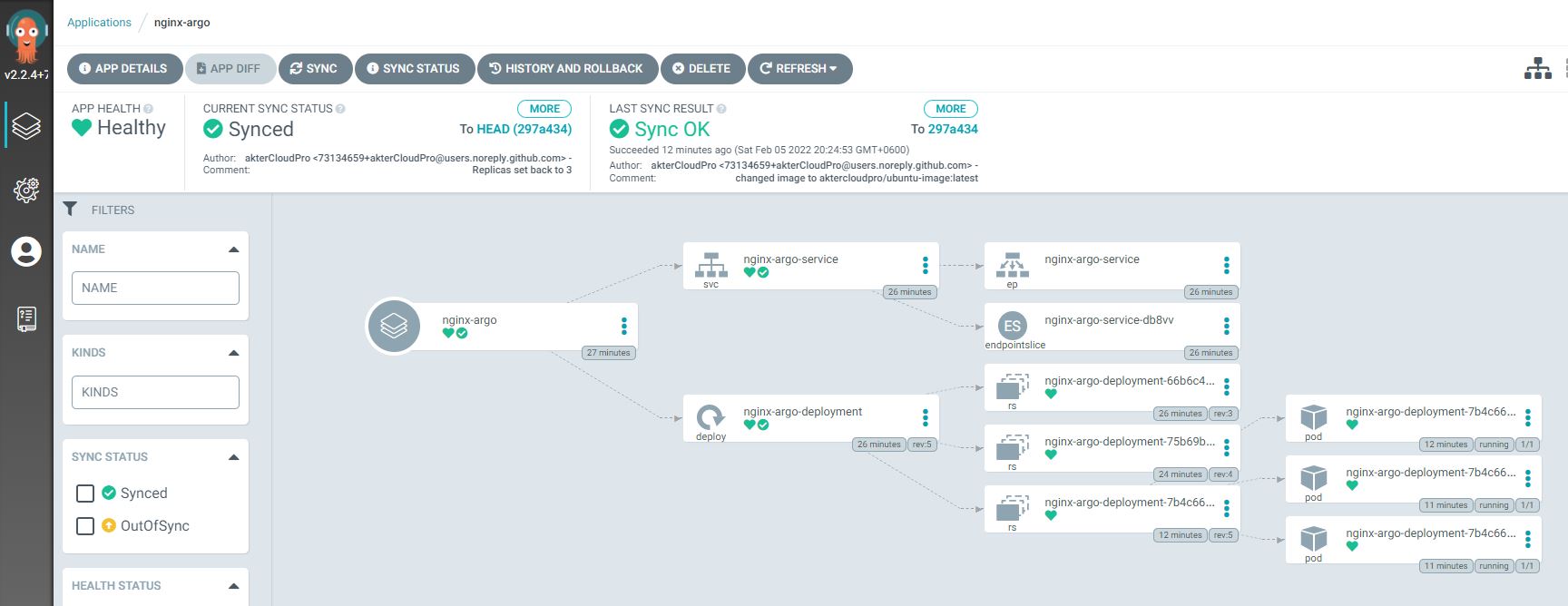
Task: Go to Applications breadcrumb link
Action: tap(99, 23)
